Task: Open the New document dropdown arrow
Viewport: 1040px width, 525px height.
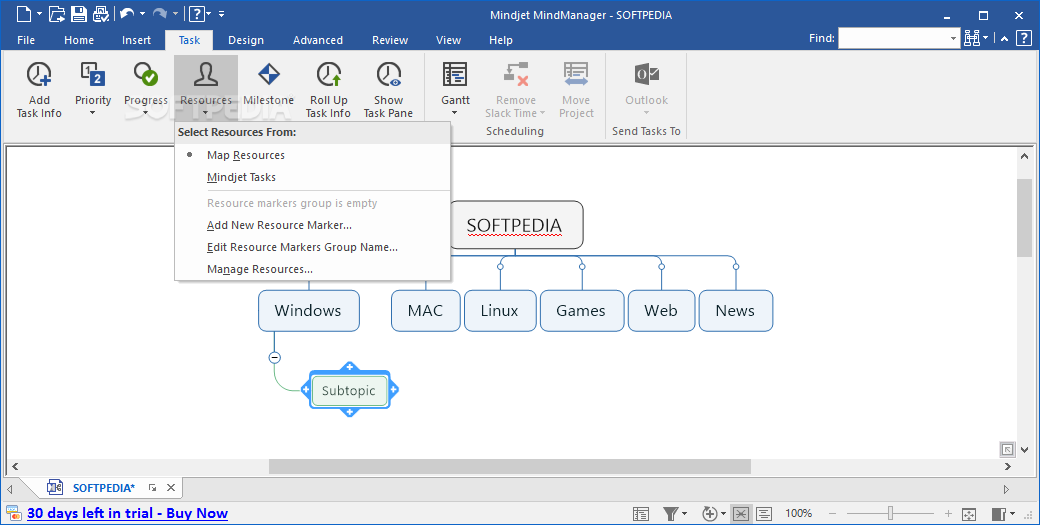Action: (40, 14)
